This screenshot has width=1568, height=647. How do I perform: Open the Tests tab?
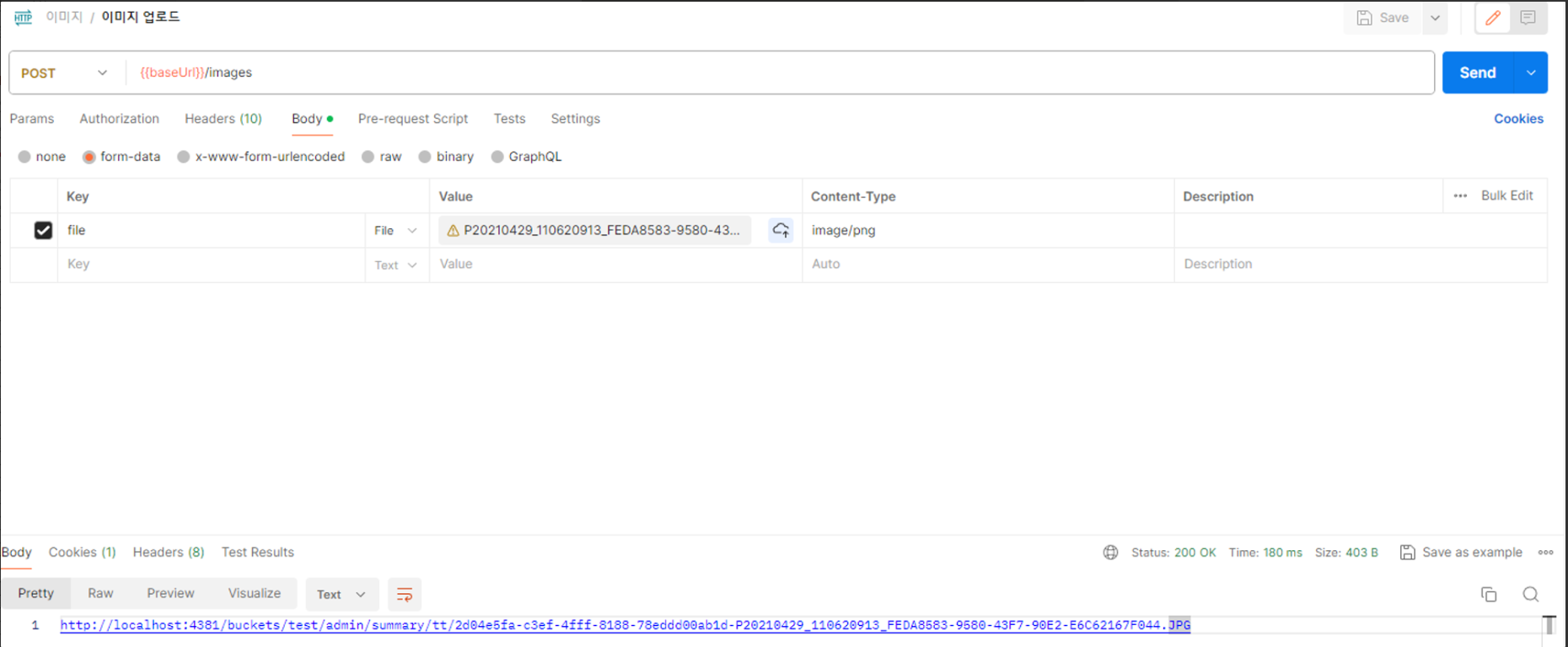coord(509,119)
